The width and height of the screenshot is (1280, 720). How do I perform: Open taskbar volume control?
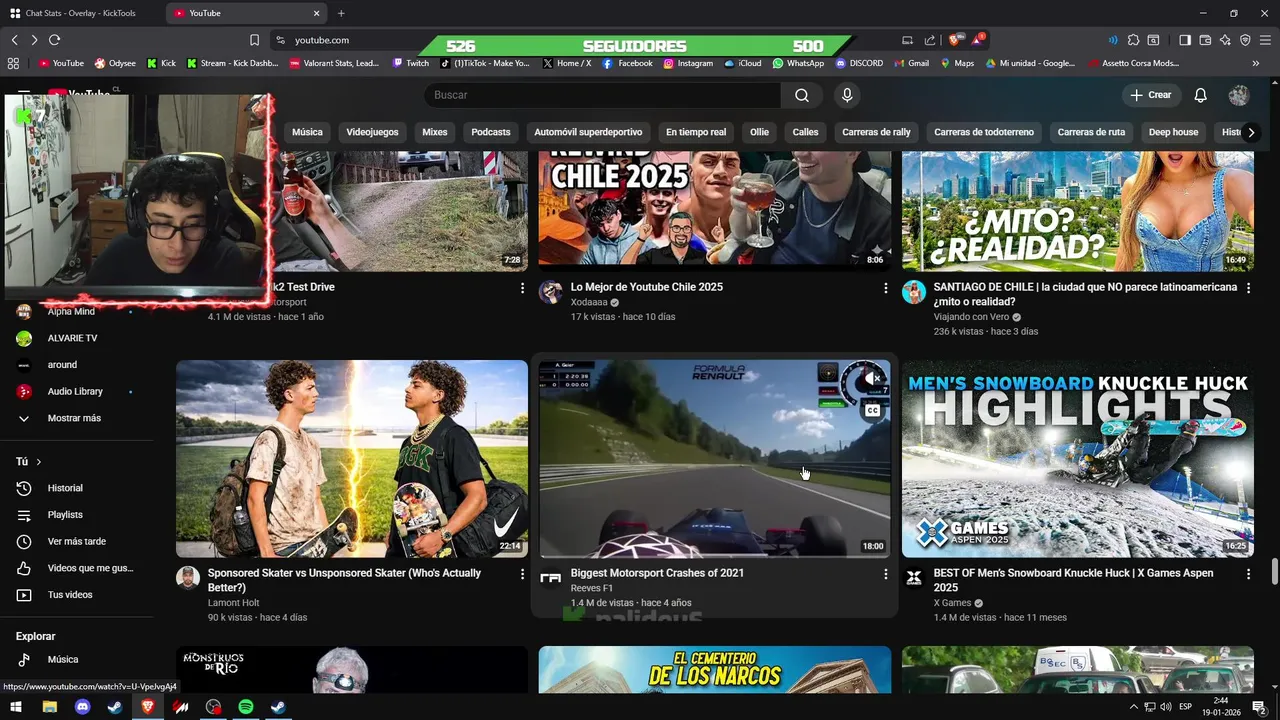click(x=1166, y=707)
